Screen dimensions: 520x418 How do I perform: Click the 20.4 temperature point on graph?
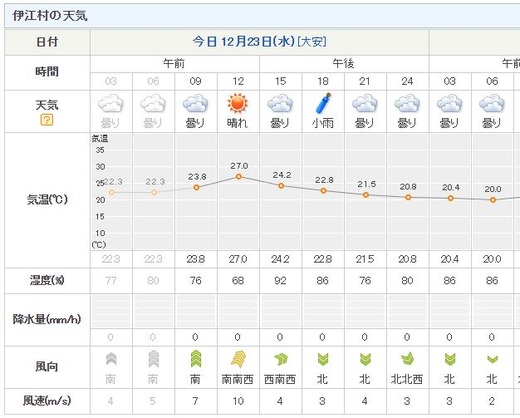point(450,198)
